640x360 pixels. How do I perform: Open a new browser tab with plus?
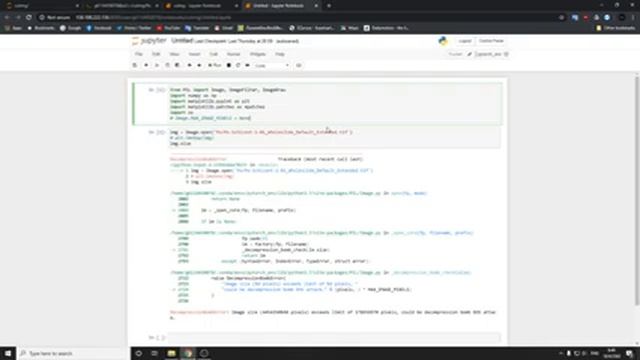329,6
